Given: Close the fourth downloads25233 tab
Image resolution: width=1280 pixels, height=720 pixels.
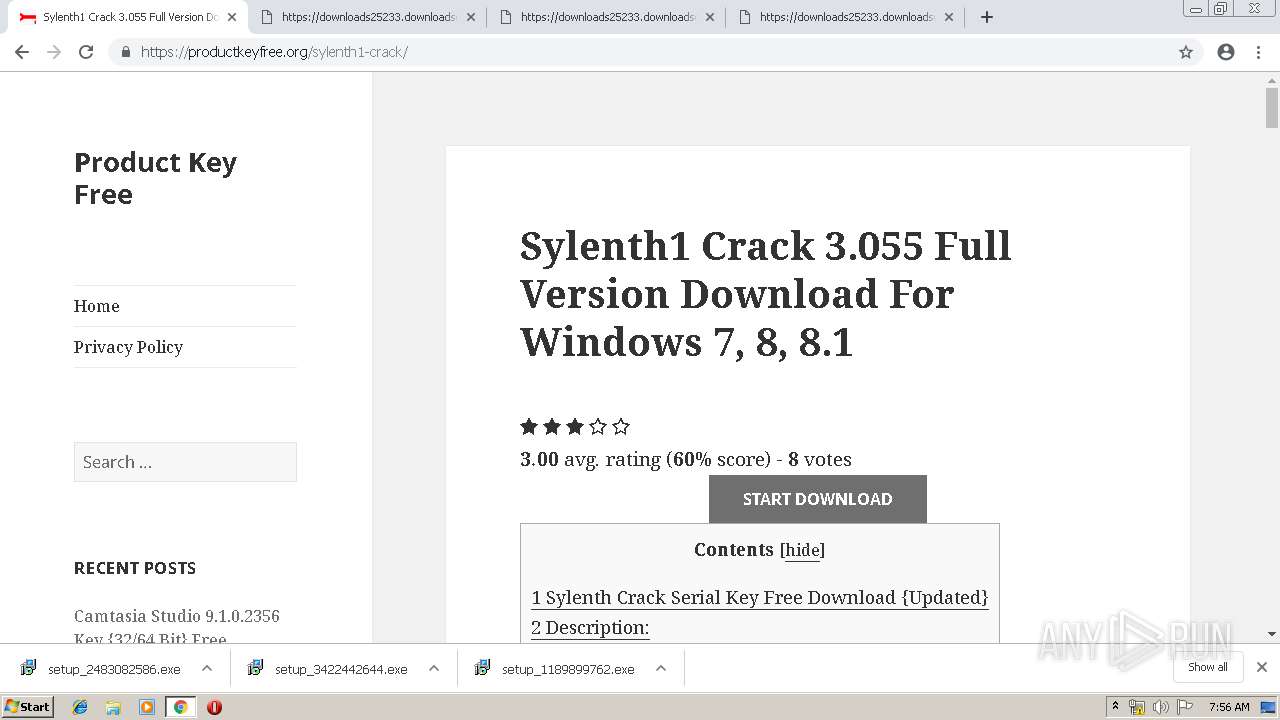Looking at the screenshot, I should (949, 17).
